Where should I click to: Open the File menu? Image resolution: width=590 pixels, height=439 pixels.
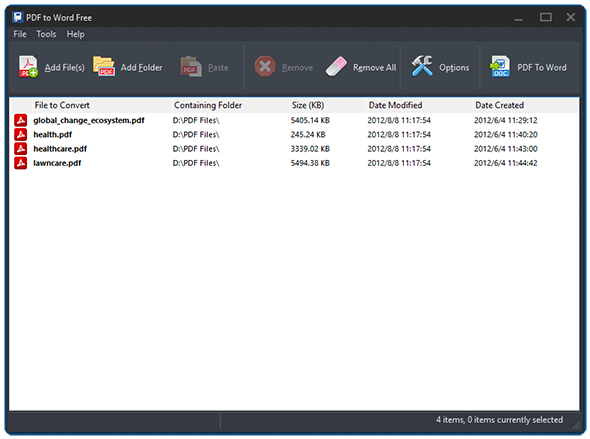pos(20,34)
